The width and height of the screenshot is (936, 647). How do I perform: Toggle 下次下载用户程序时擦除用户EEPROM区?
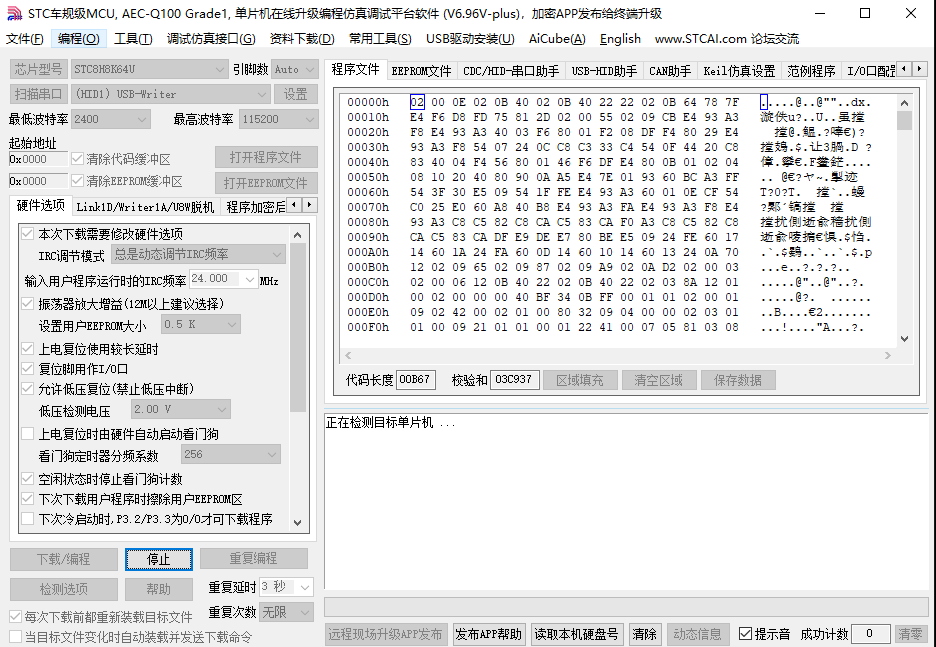(x=27, y=498)
